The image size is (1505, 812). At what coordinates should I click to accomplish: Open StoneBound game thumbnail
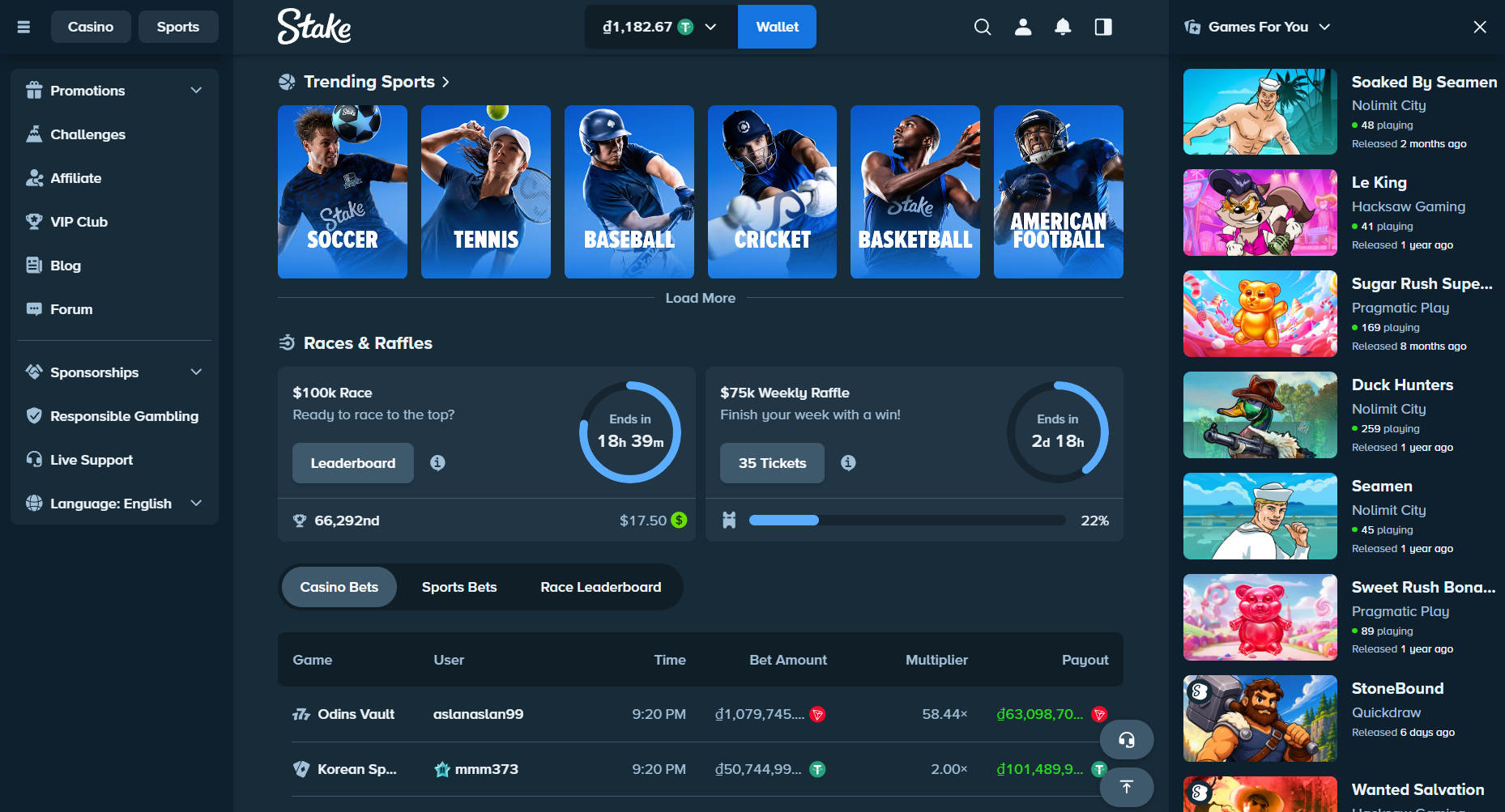coord(1260,719)
